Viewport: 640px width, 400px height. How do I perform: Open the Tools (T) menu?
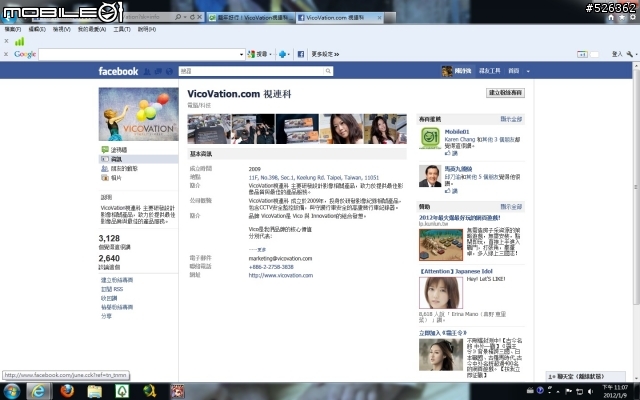click(x=122, y=29)
